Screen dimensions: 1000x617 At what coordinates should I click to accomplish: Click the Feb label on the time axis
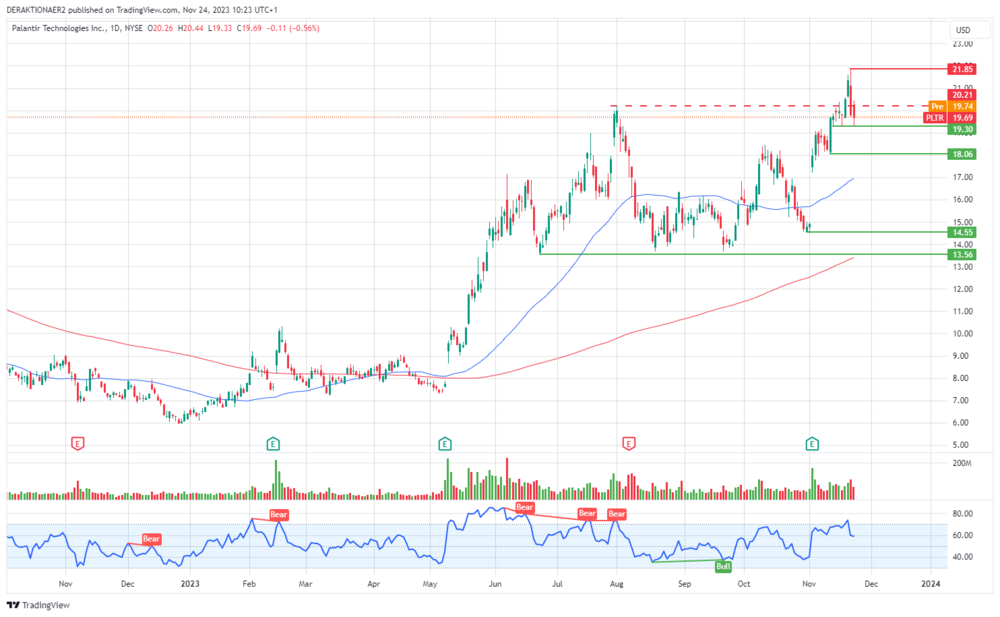click(x=249, y=583)
